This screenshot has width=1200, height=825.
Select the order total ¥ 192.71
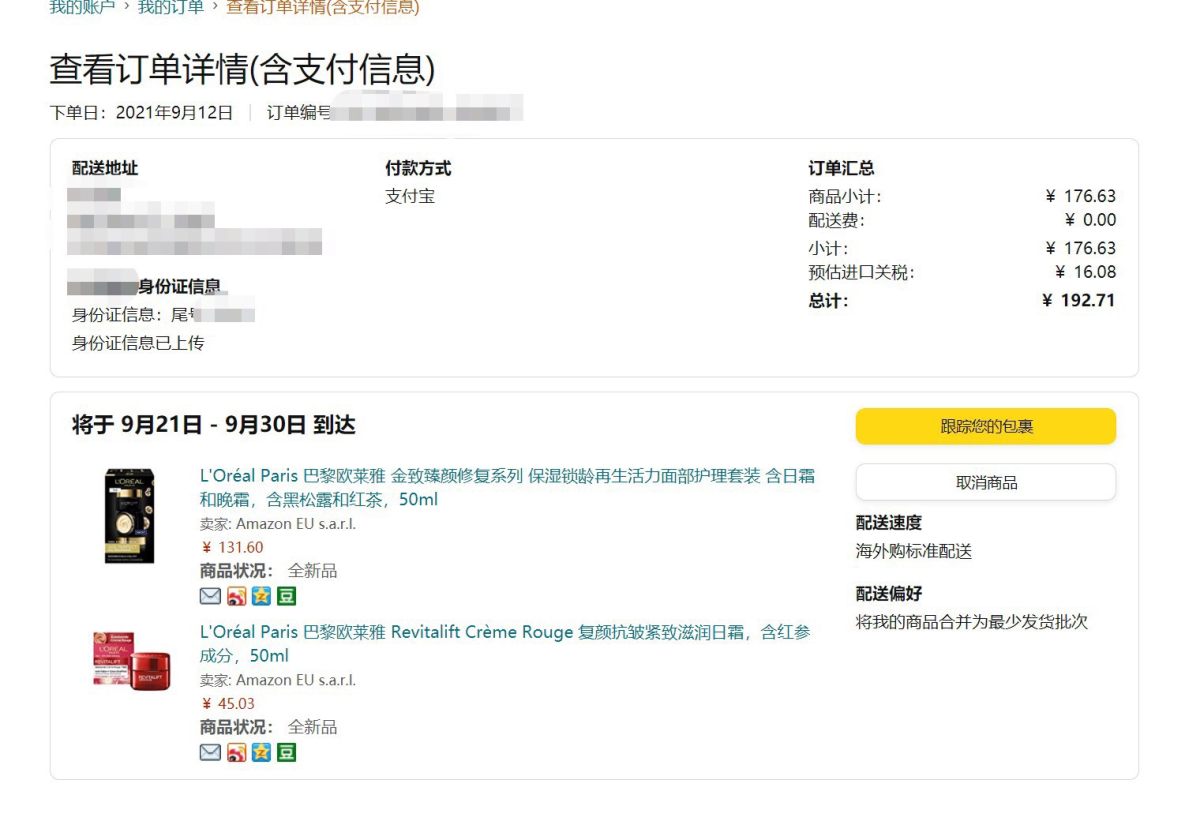[x=1078, y=300]
